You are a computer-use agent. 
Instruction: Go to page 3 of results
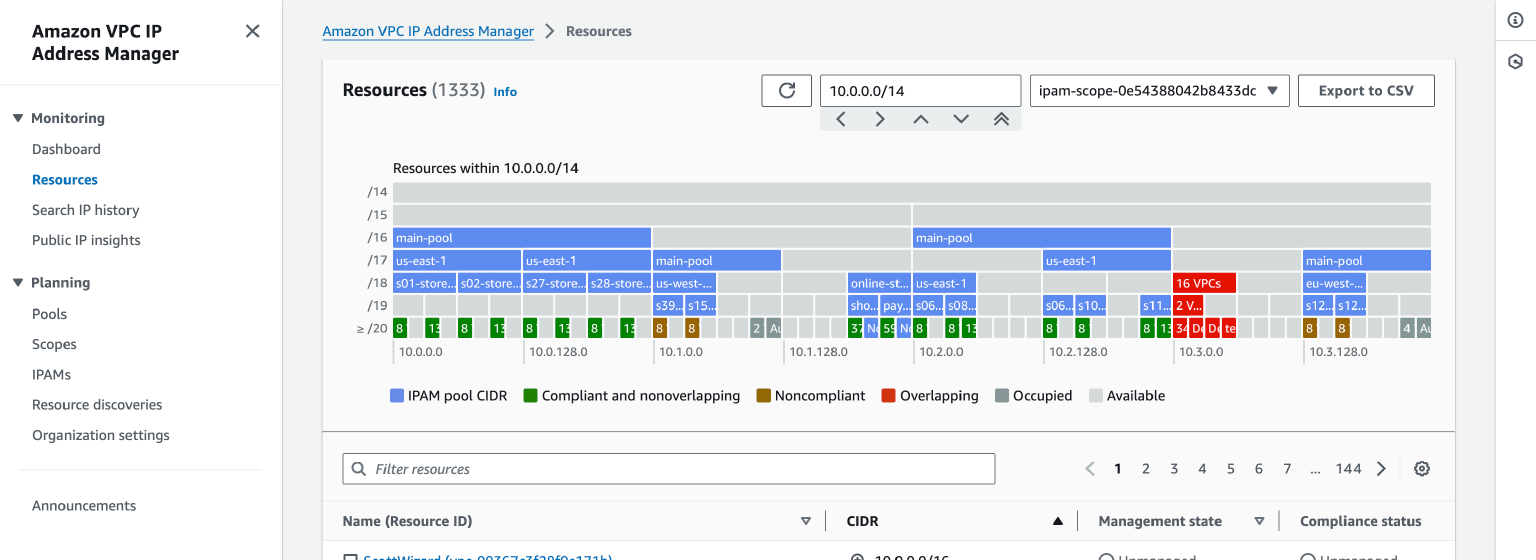click(x=1174, y=468)
